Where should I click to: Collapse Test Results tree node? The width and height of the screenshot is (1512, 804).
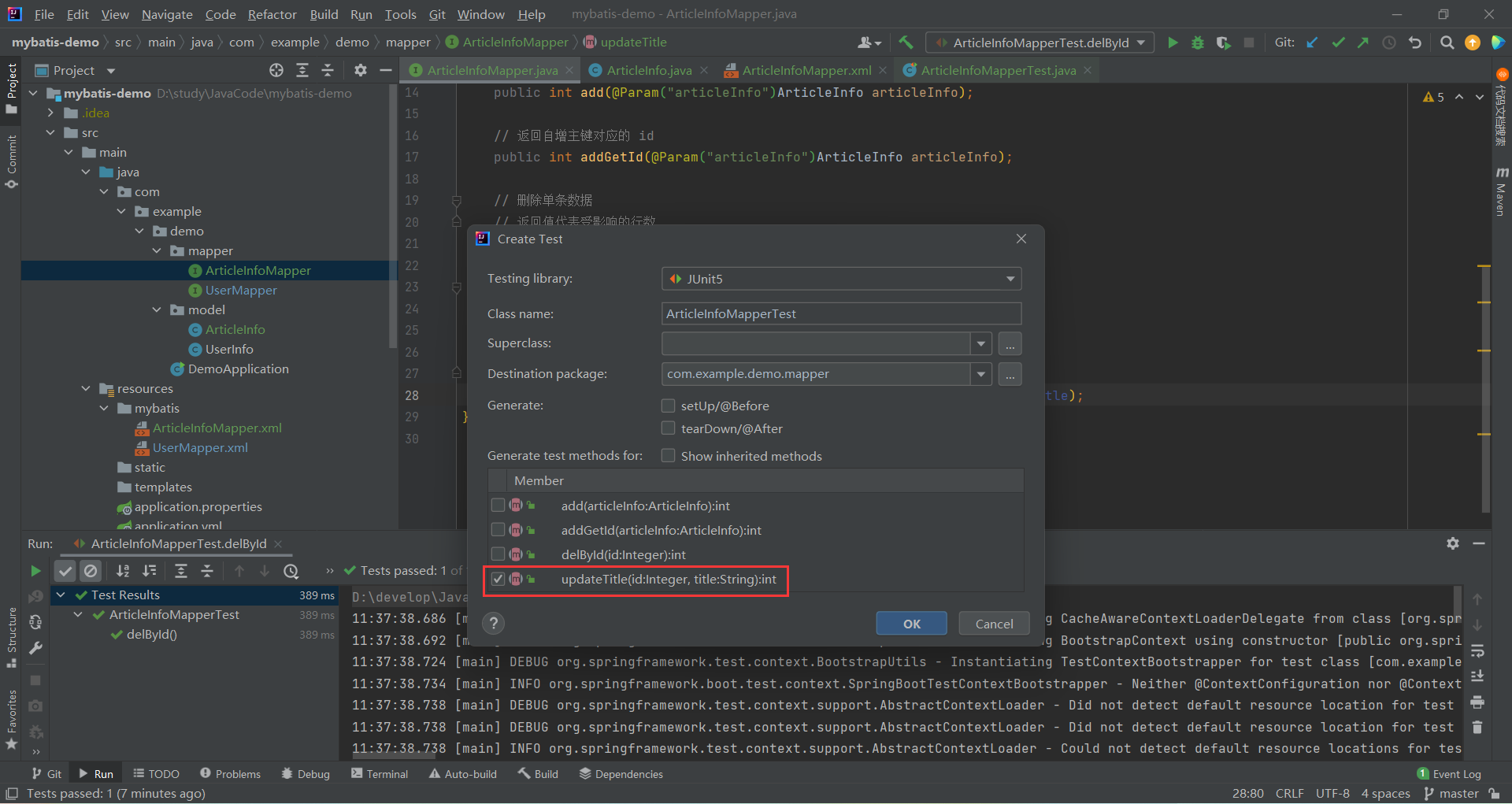click(61, 595)
